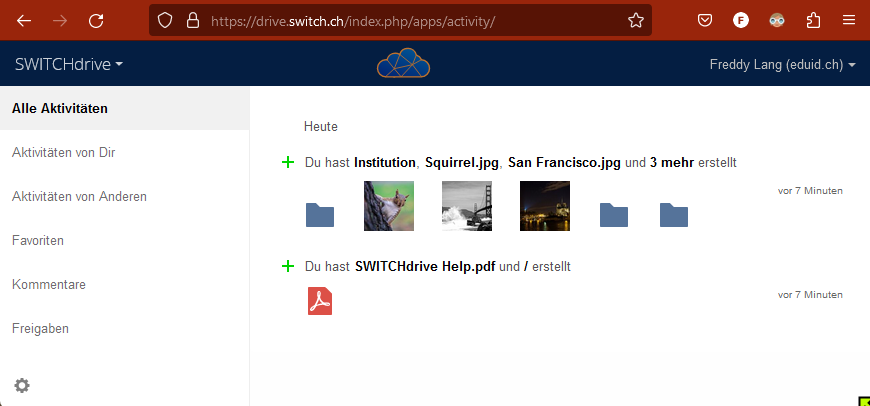The height and width of the screenshot is (406, 870).
Task: Click the green plus beside Institution activity
Action: [287, 163]
